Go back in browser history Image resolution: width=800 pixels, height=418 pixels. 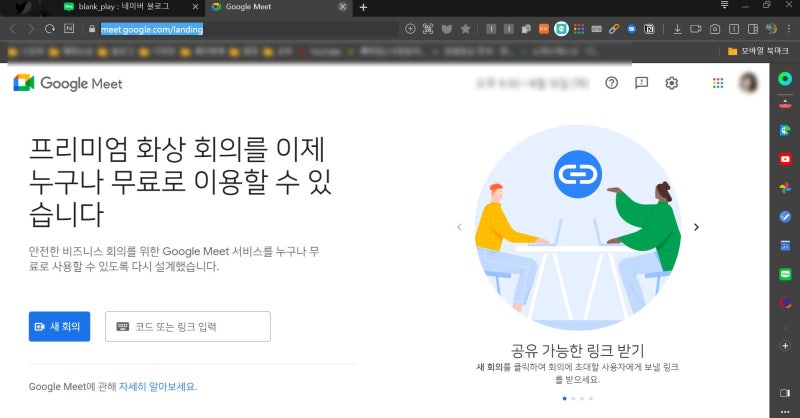pyautogui.click(x=13, y=29)
